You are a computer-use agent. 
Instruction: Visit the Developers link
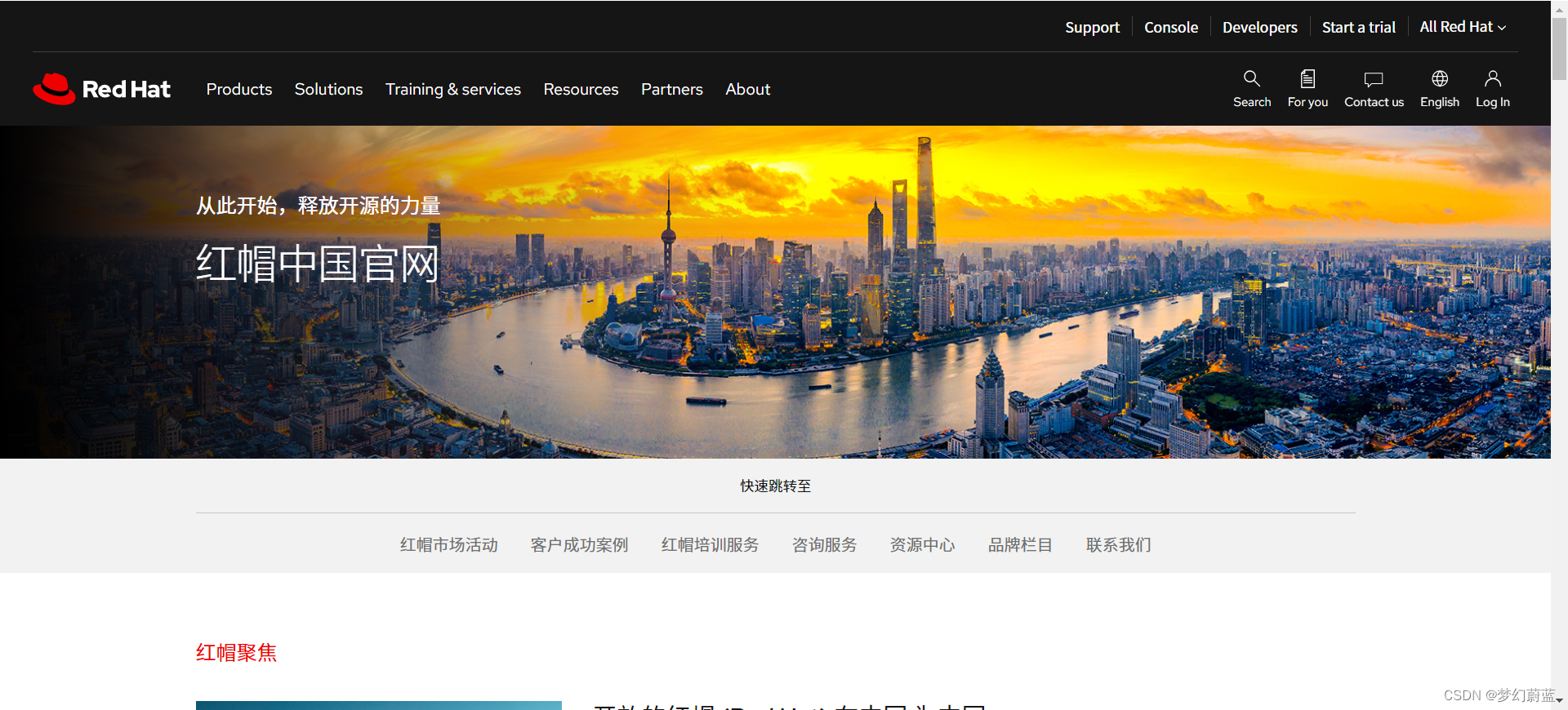(x=1260, y=27)
